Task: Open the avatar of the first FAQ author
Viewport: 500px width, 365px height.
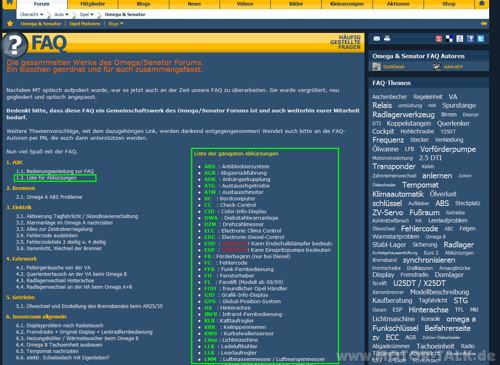Action: coord(376,67)
